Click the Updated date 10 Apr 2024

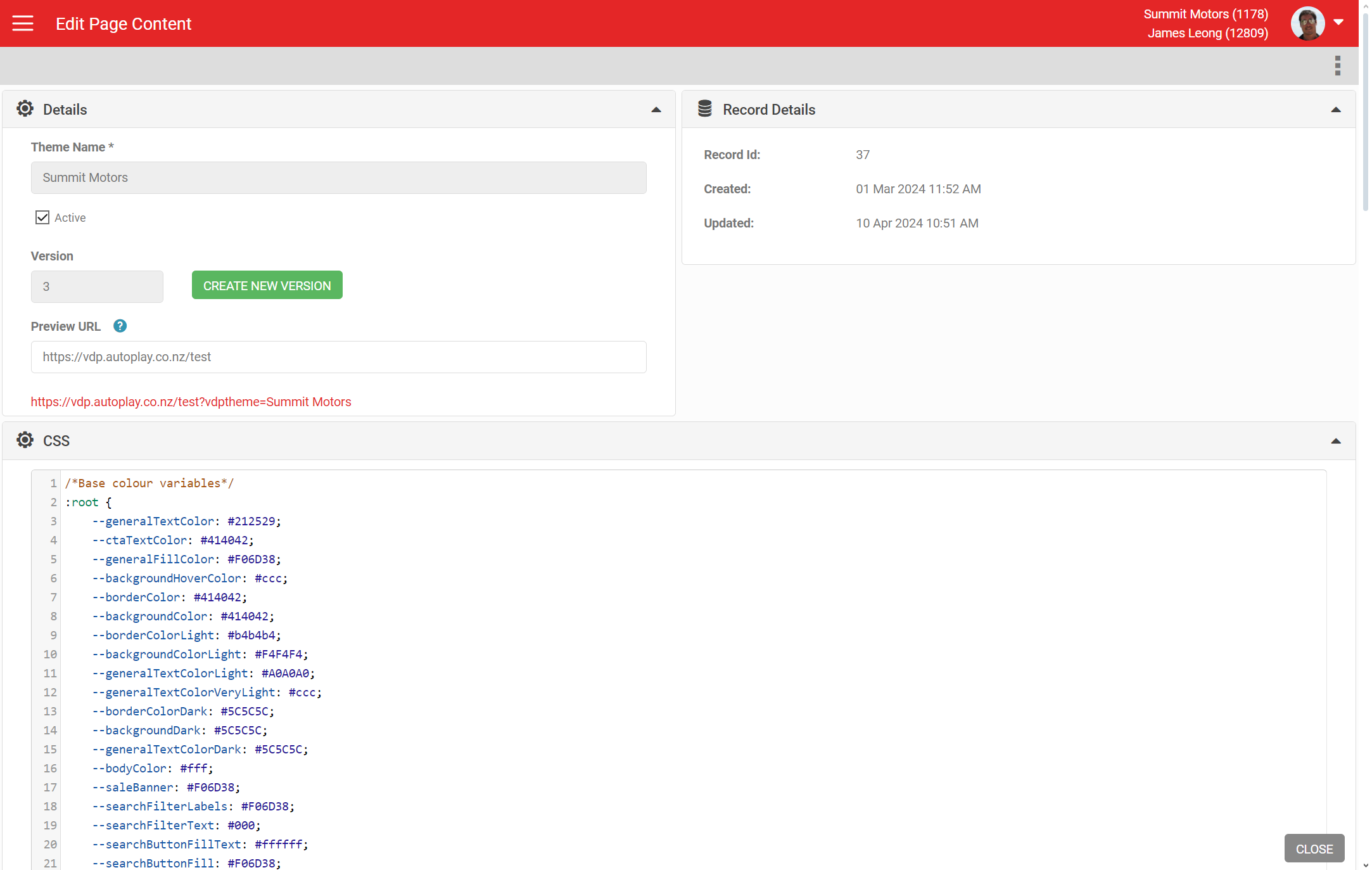(917, 223)
